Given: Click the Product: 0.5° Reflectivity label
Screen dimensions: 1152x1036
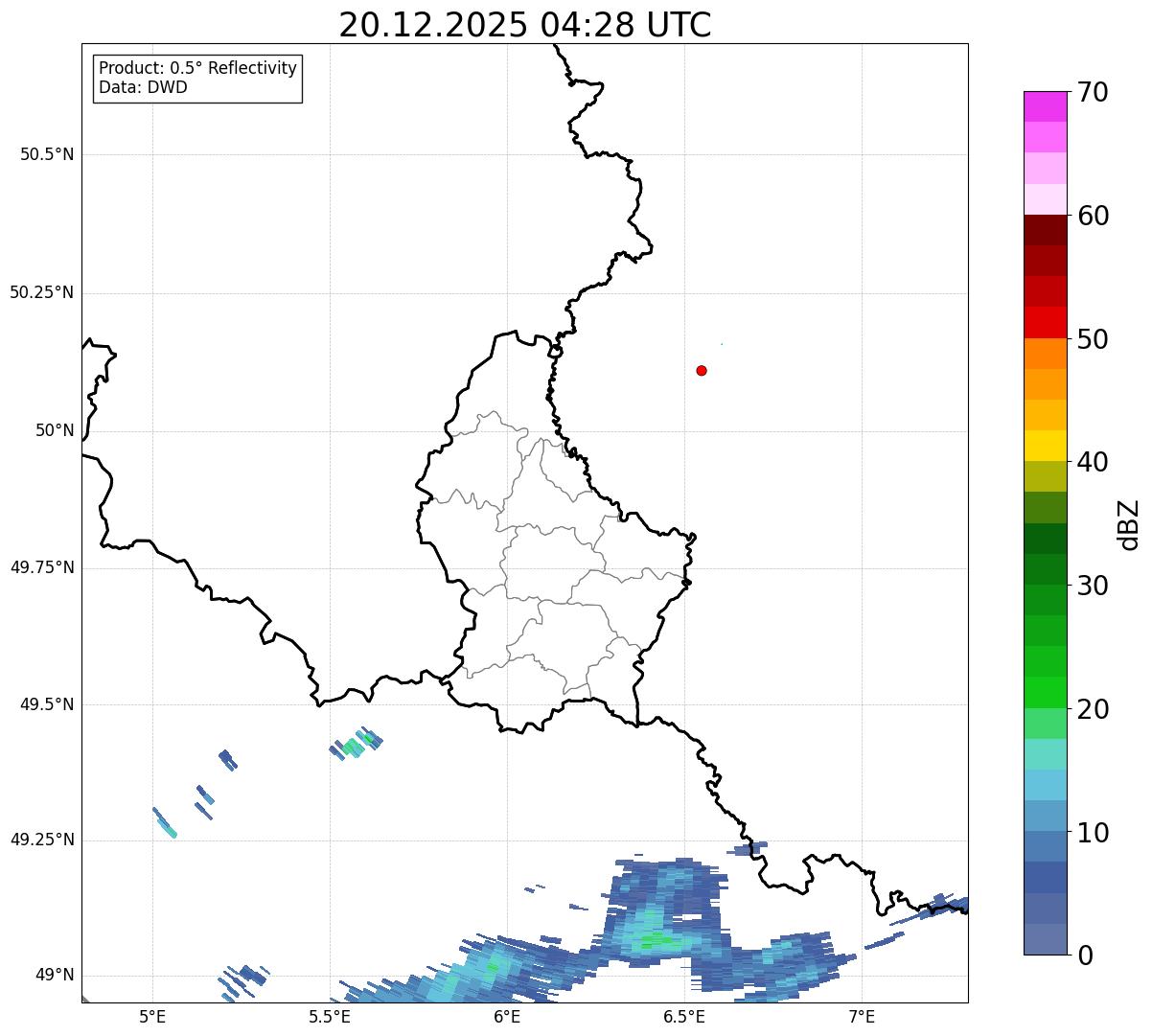Looking at the screenshot, I should click(x=198, y=69).
